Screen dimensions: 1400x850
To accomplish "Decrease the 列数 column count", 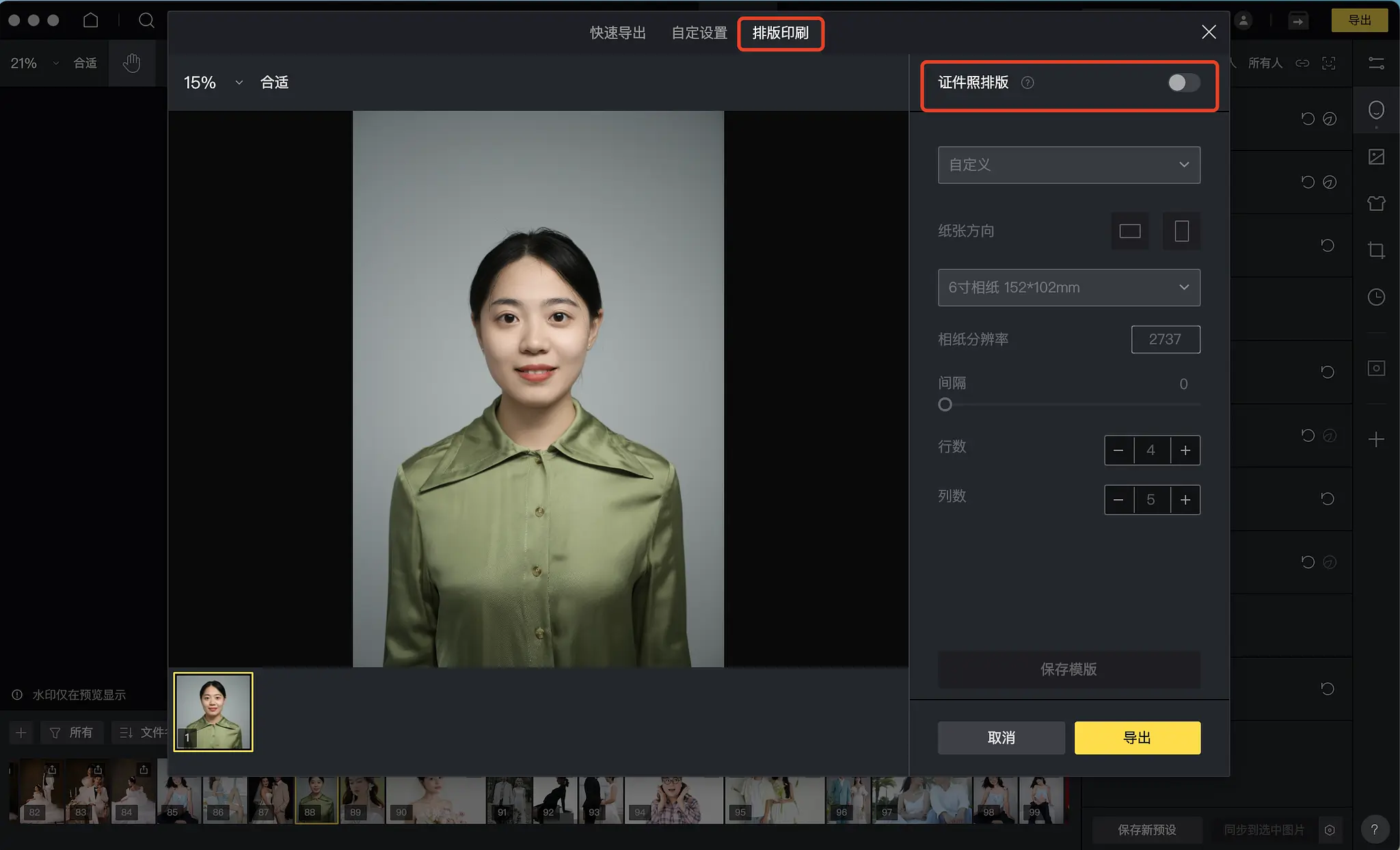I will (x=1118, y=500).
